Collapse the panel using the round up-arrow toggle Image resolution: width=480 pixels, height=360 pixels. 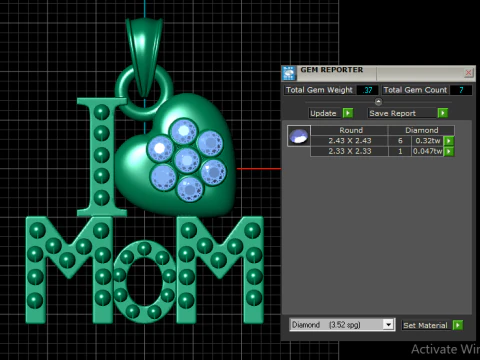coord(378,102)
